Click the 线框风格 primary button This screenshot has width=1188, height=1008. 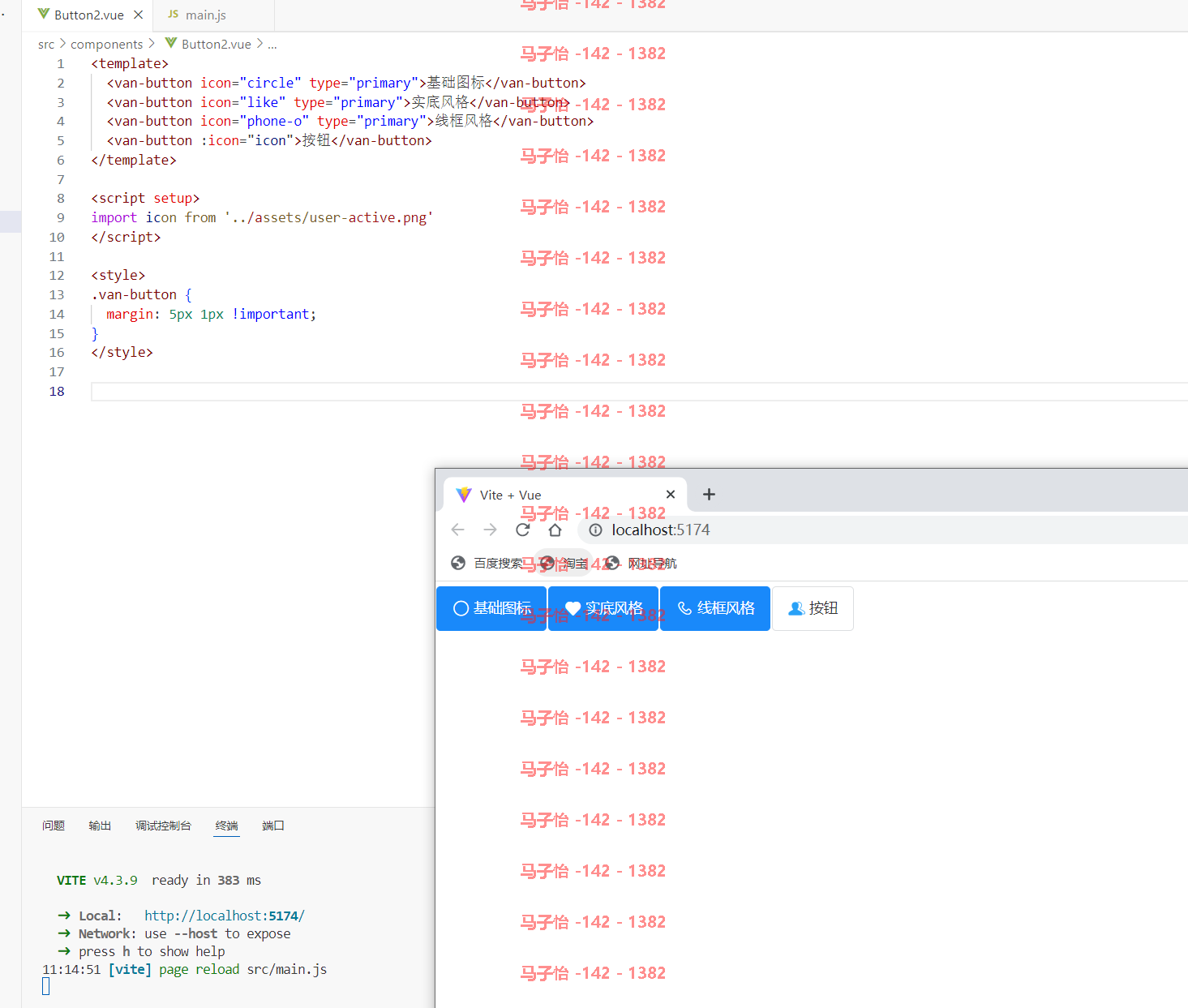[715, 608]
